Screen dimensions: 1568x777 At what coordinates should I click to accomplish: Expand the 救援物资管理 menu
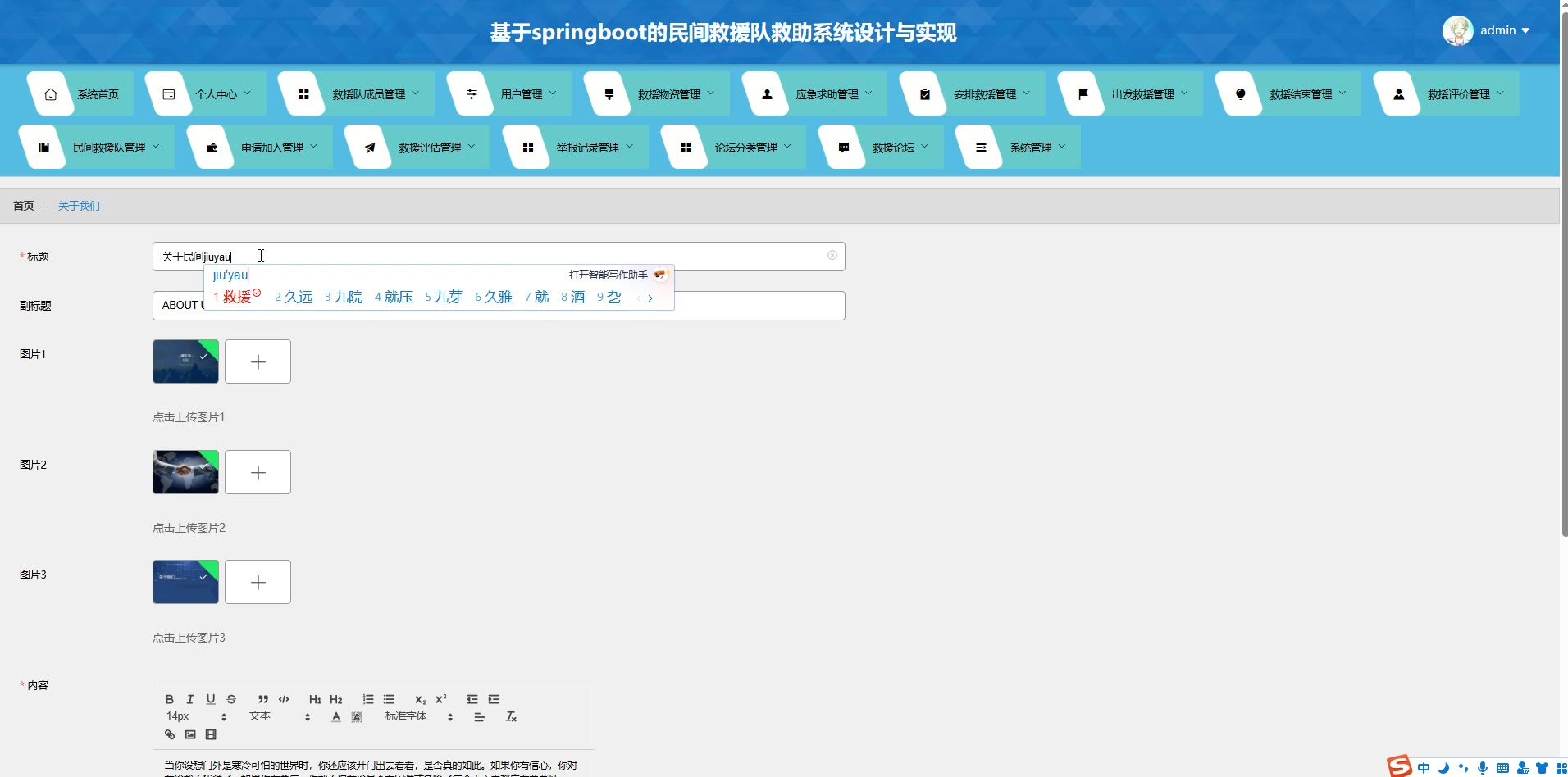tap(657, 93)
